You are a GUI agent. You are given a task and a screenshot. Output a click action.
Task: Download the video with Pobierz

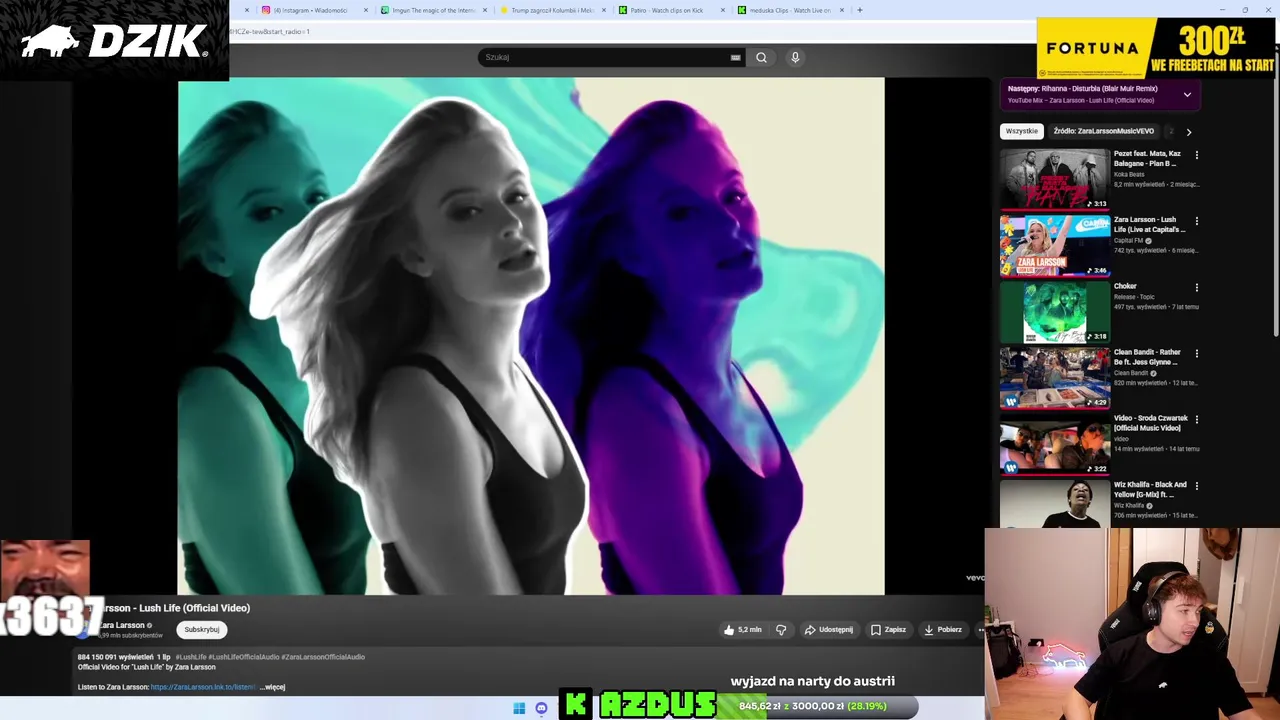click(943, 630)
